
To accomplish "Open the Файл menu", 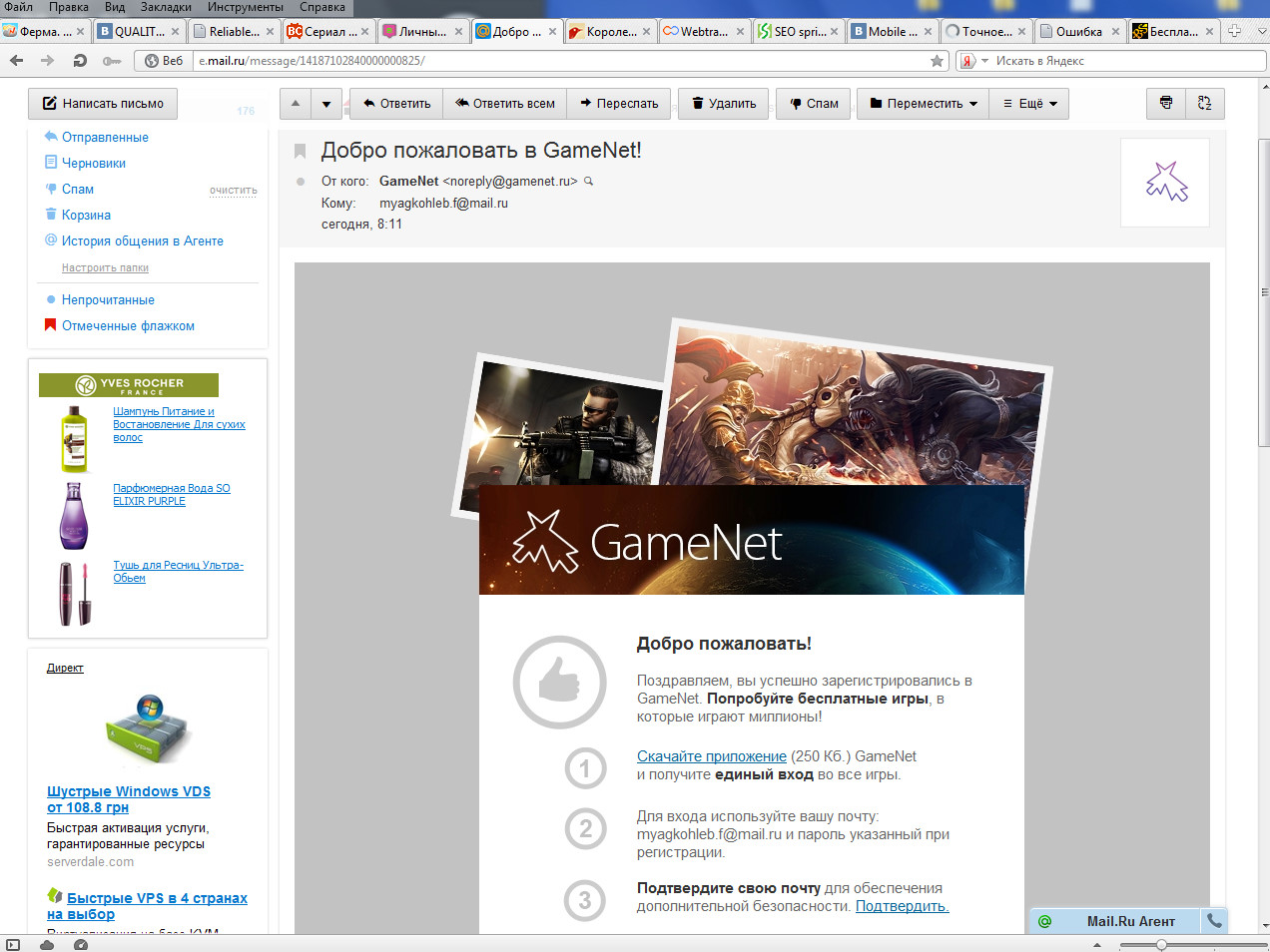I will click(x=18, y=7).
